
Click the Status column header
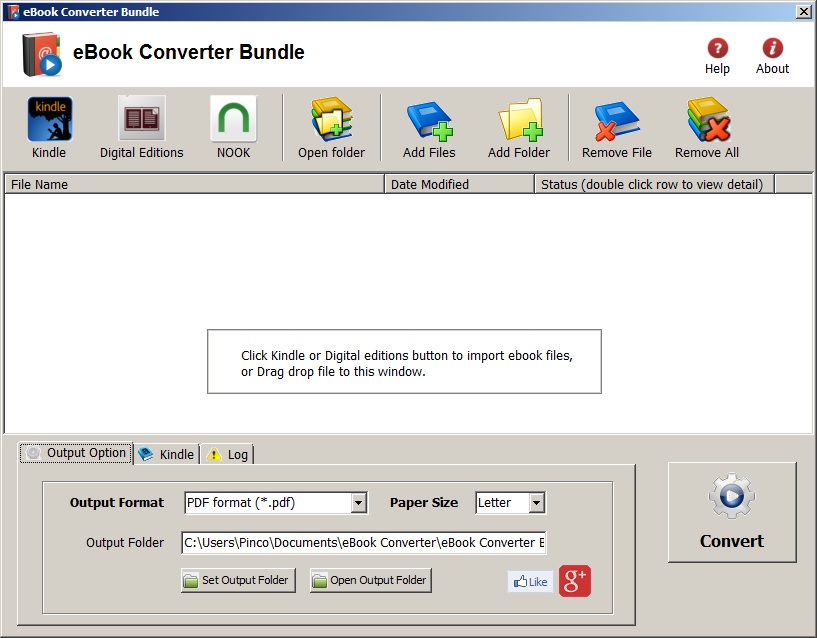click(x=654, y=185)
